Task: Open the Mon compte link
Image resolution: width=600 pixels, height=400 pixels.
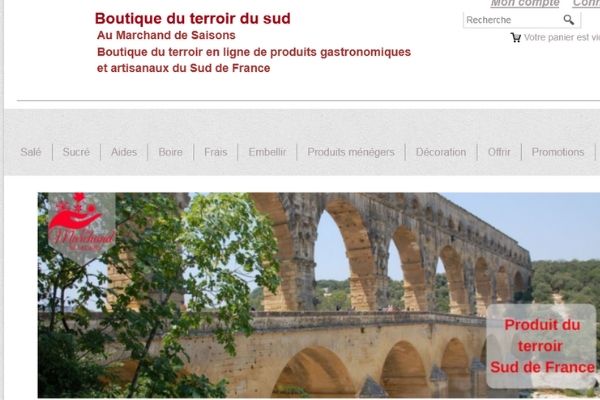Action: (525, 3)
